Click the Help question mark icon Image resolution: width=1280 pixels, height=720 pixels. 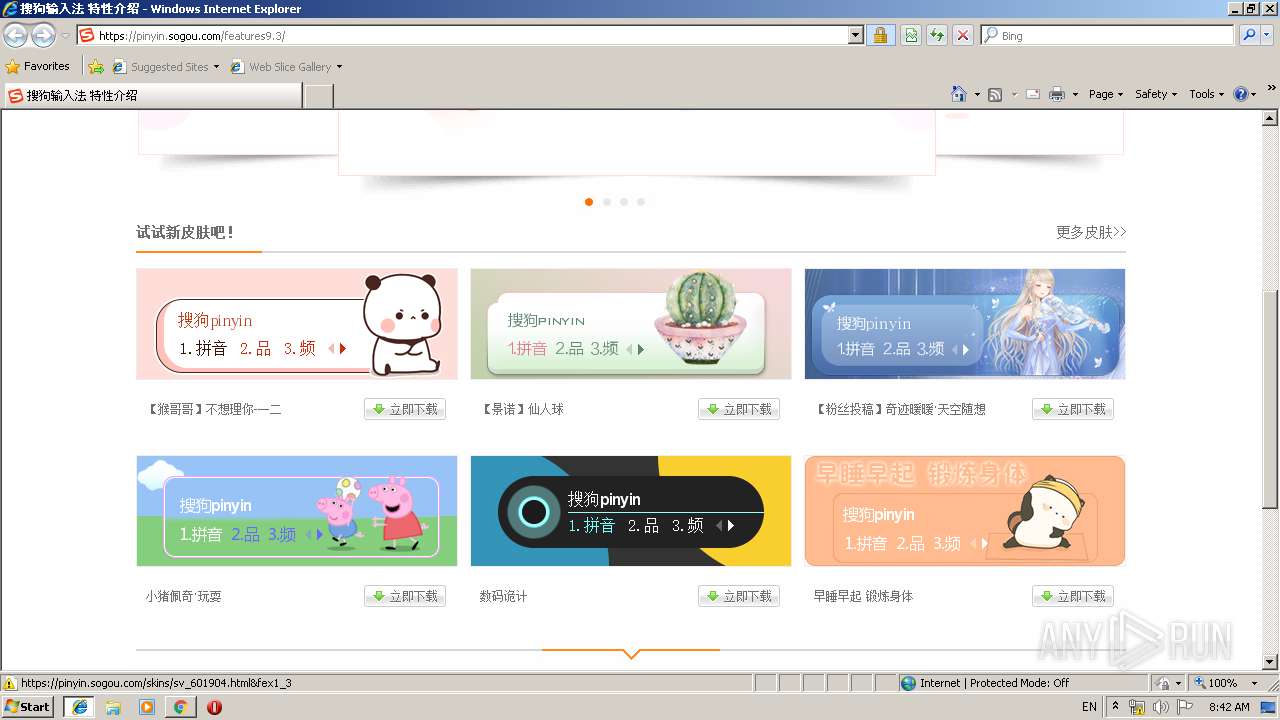point(1241,94)
